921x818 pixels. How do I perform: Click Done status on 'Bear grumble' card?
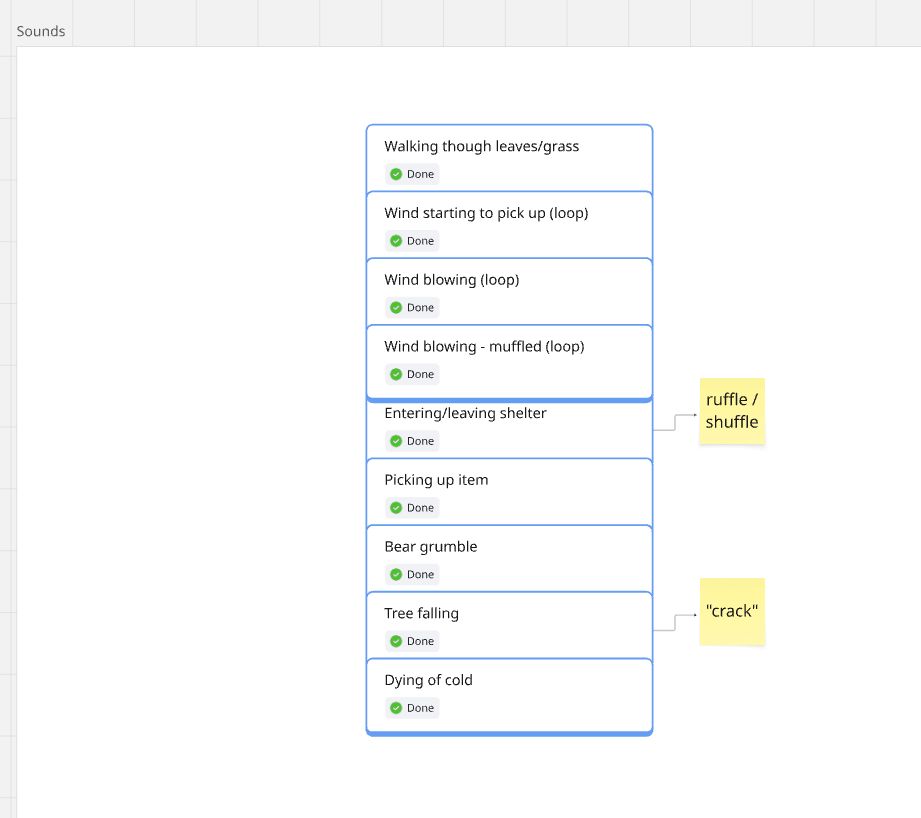pos(412,574)
